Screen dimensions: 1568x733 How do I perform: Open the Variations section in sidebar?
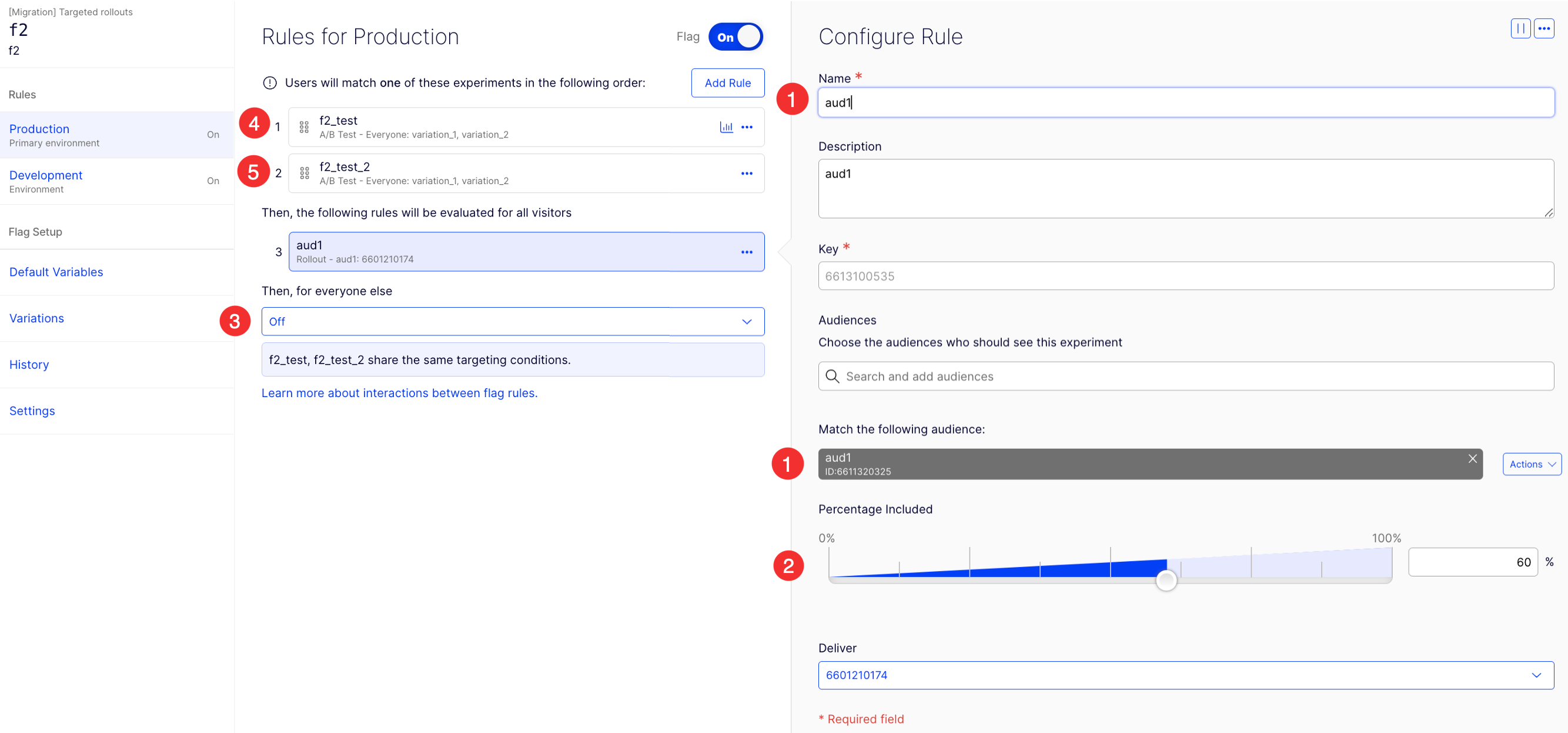click(x=36, y=318)
